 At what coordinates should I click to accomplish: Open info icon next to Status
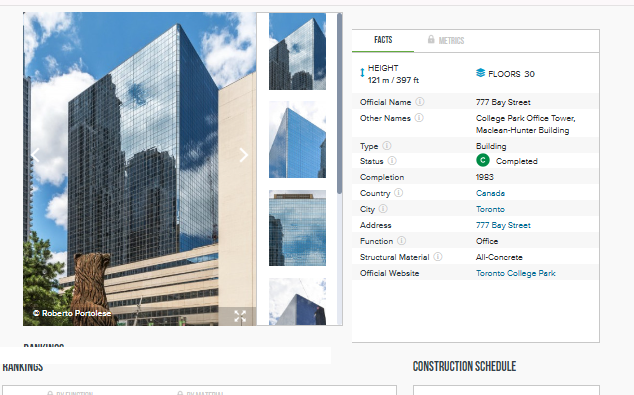392,161
